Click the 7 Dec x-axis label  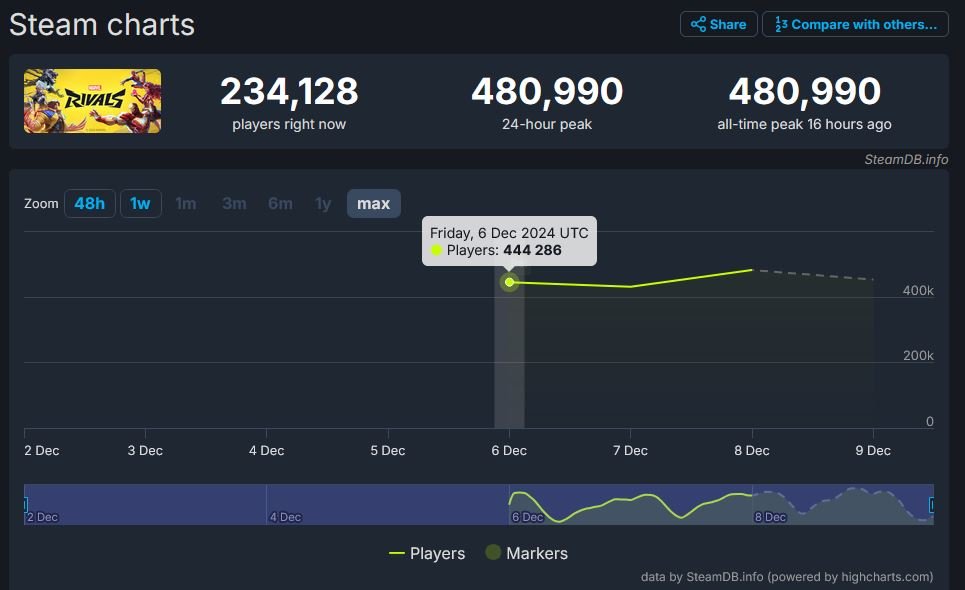[x=630, y=450]
